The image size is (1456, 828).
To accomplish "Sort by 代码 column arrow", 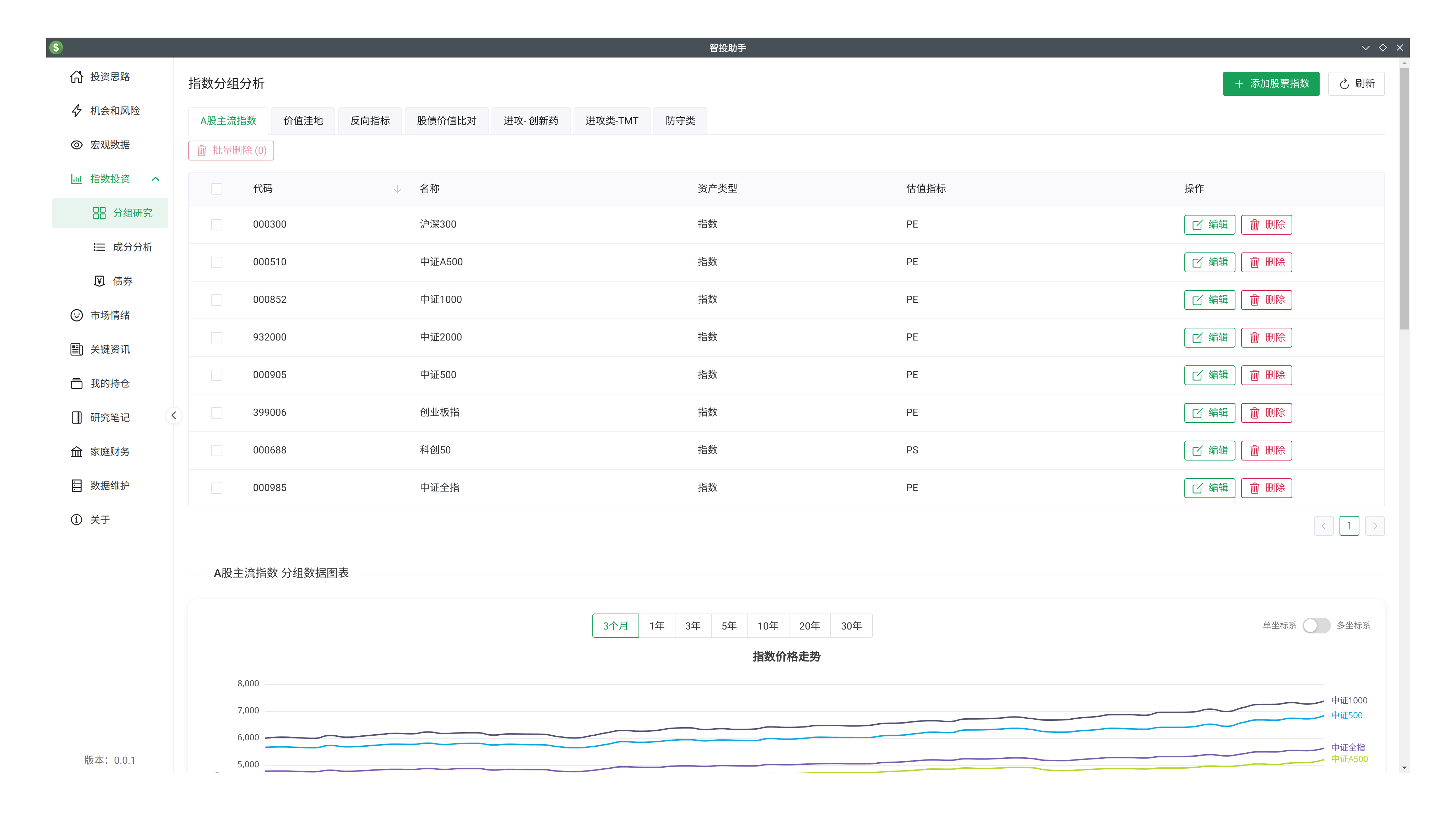I will (x=397, y=189).
